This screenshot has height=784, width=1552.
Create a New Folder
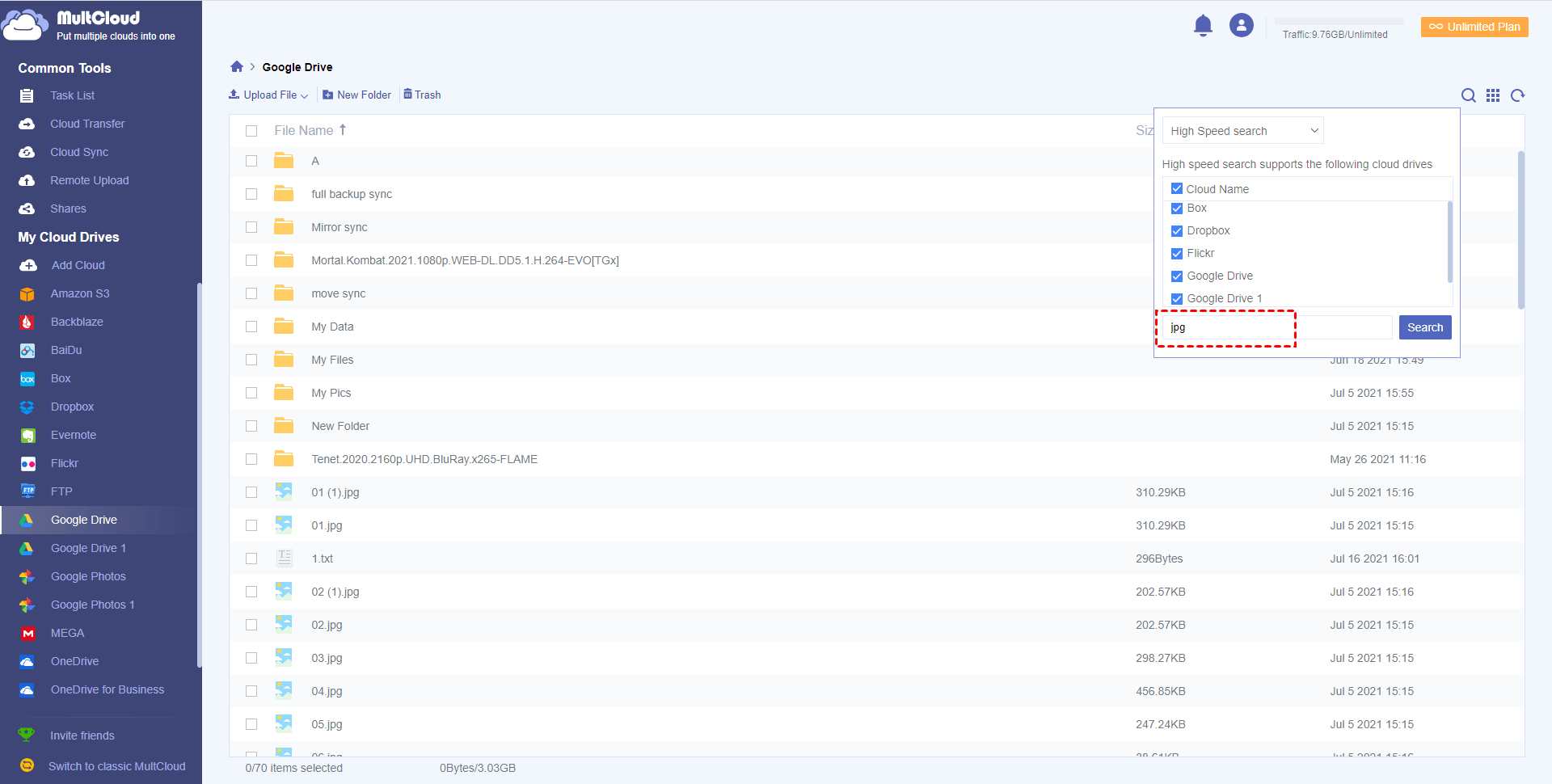click(356, 95)
